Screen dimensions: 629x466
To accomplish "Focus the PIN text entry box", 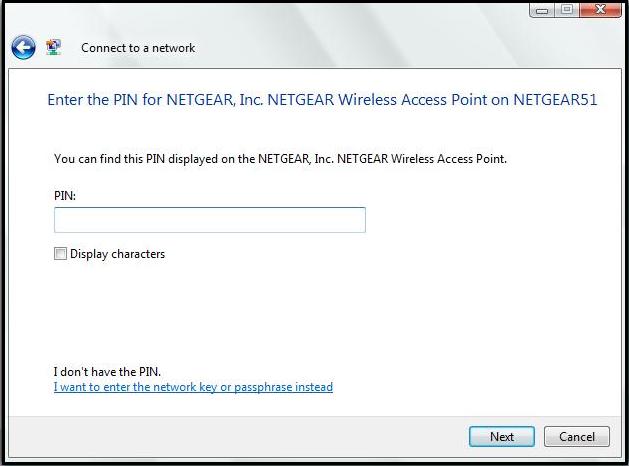I will pos(209,220).
